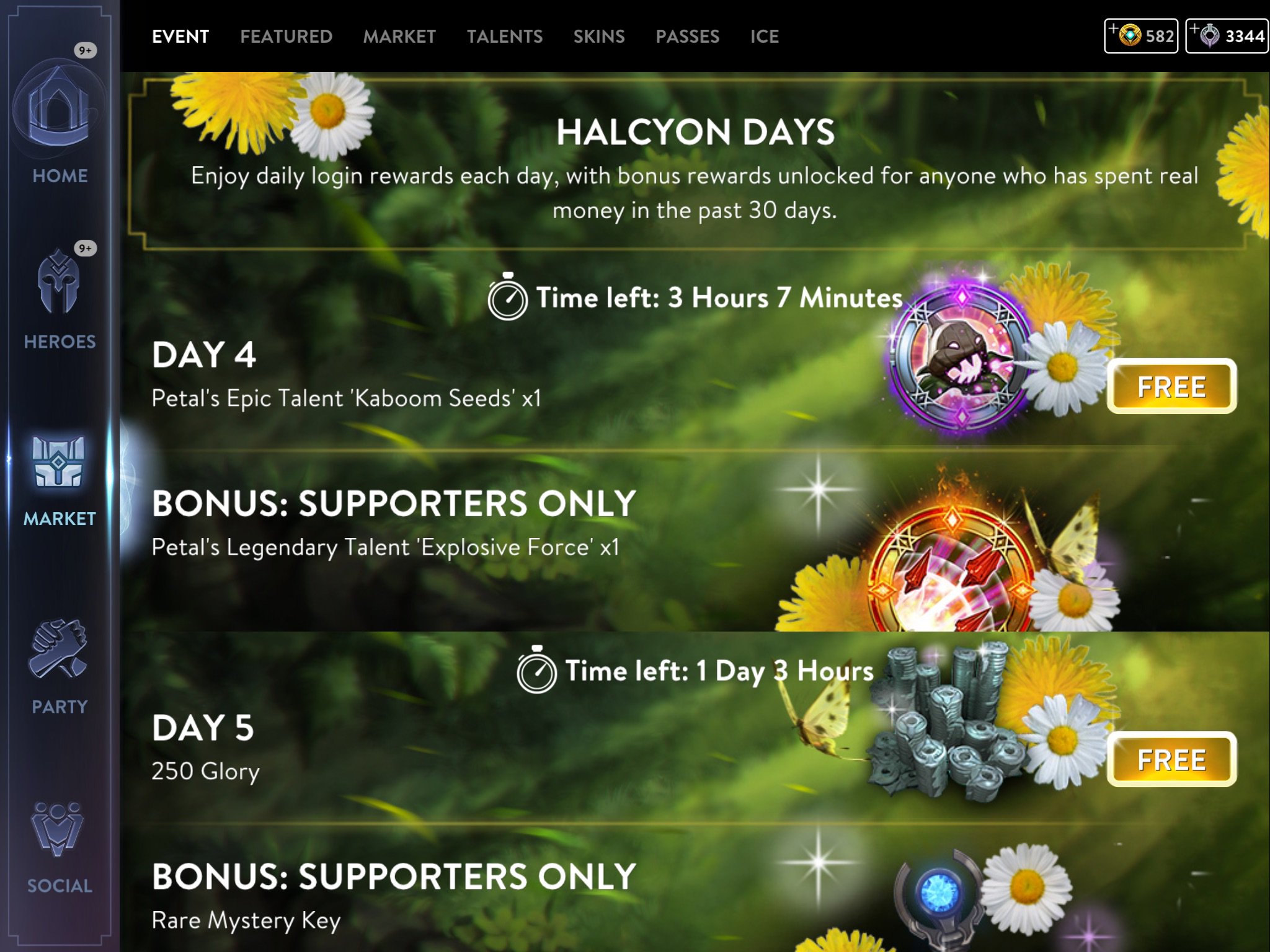Select the top Market tab

[399, 37]
